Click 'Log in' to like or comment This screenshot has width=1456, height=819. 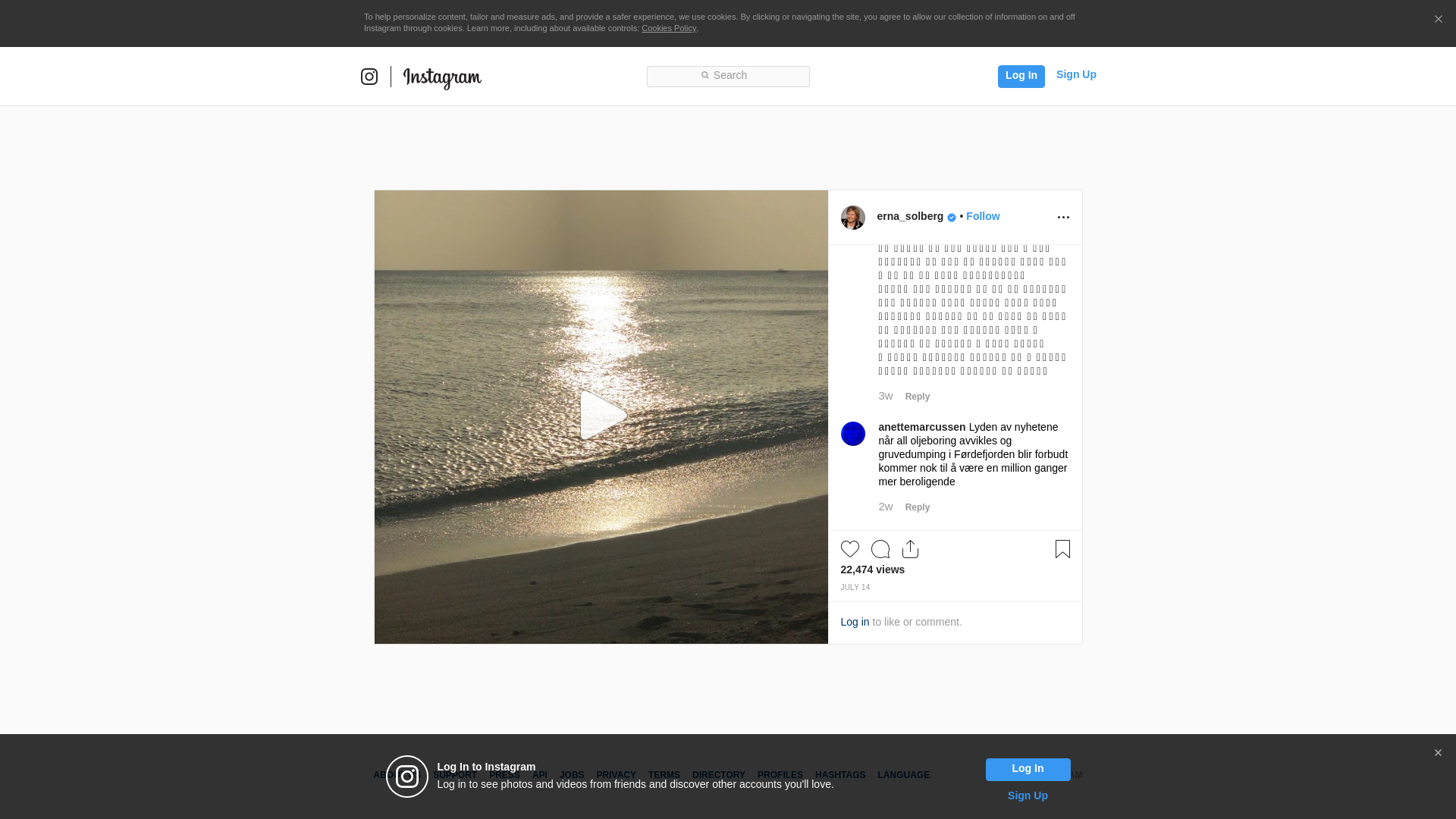pyautogui.click(x=855, y=622)
